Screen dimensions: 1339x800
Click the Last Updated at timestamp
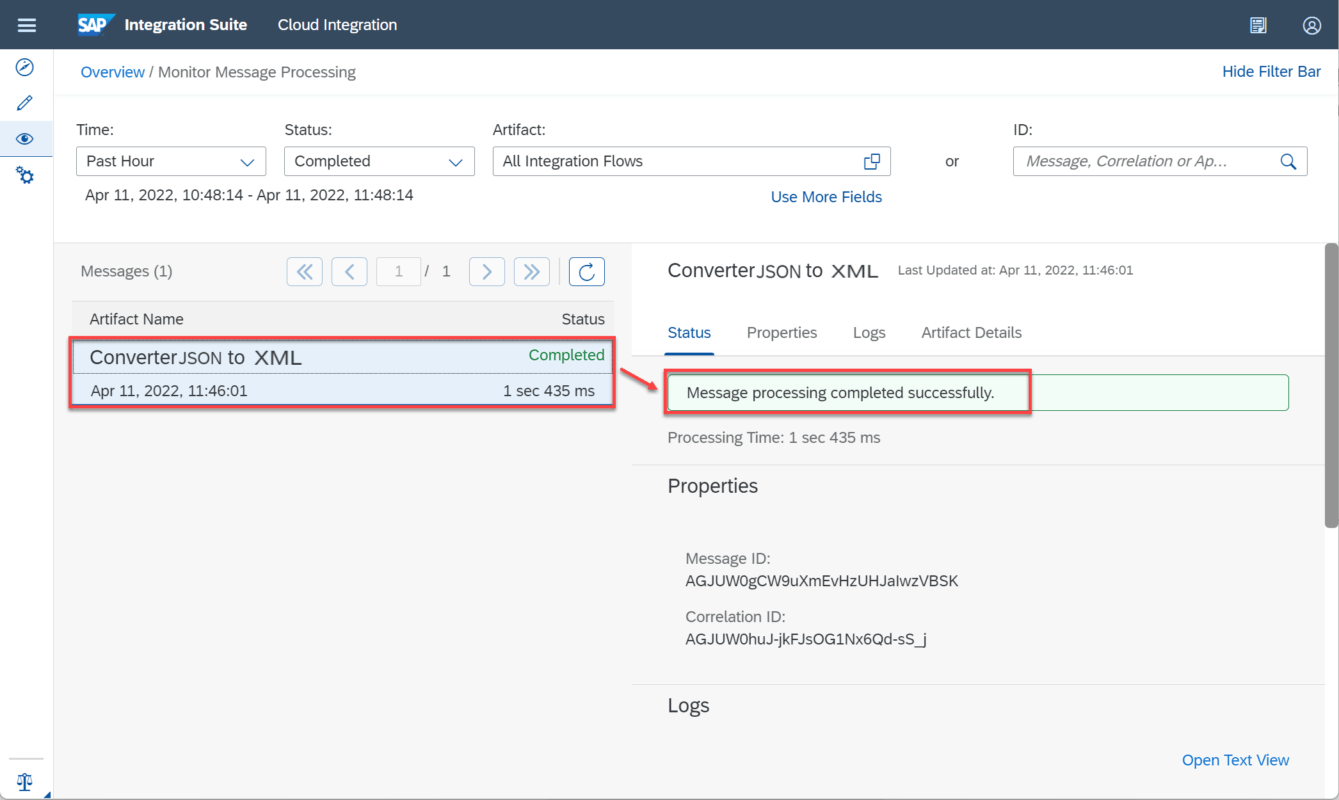pos(1015,270)
